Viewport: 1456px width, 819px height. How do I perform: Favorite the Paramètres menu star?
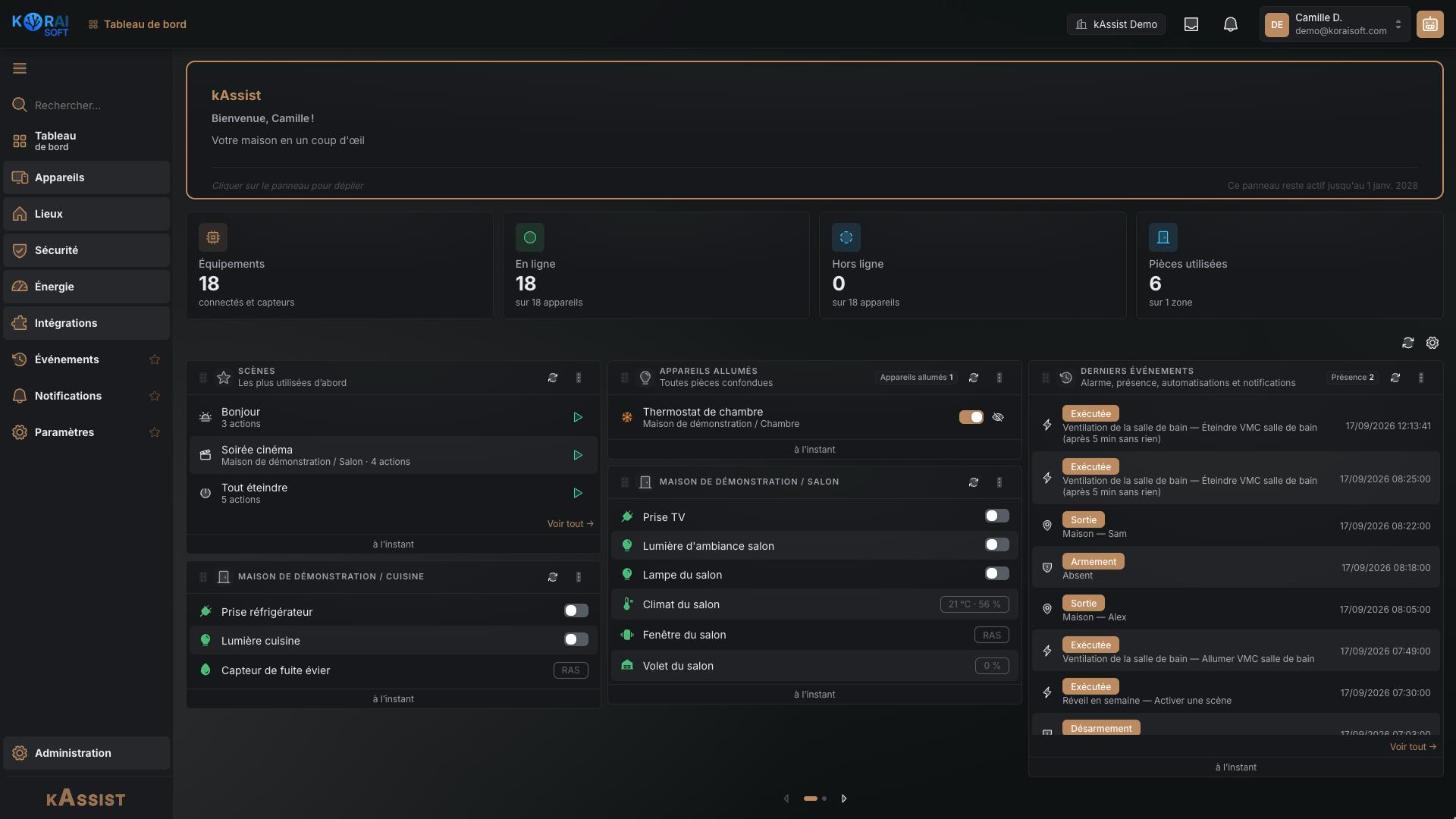point(154,433)
